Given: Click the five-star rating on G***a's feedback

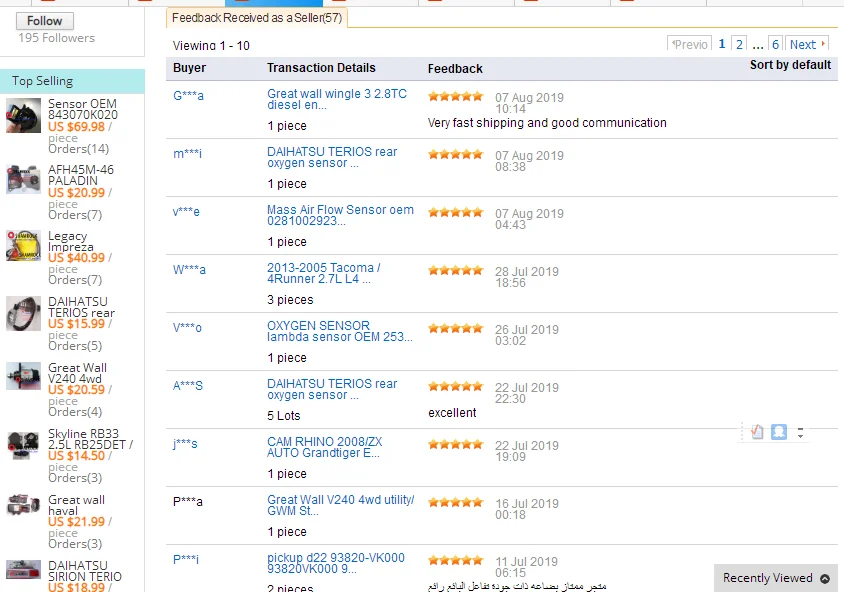Looking at the screenshot, I should (455, 96).
